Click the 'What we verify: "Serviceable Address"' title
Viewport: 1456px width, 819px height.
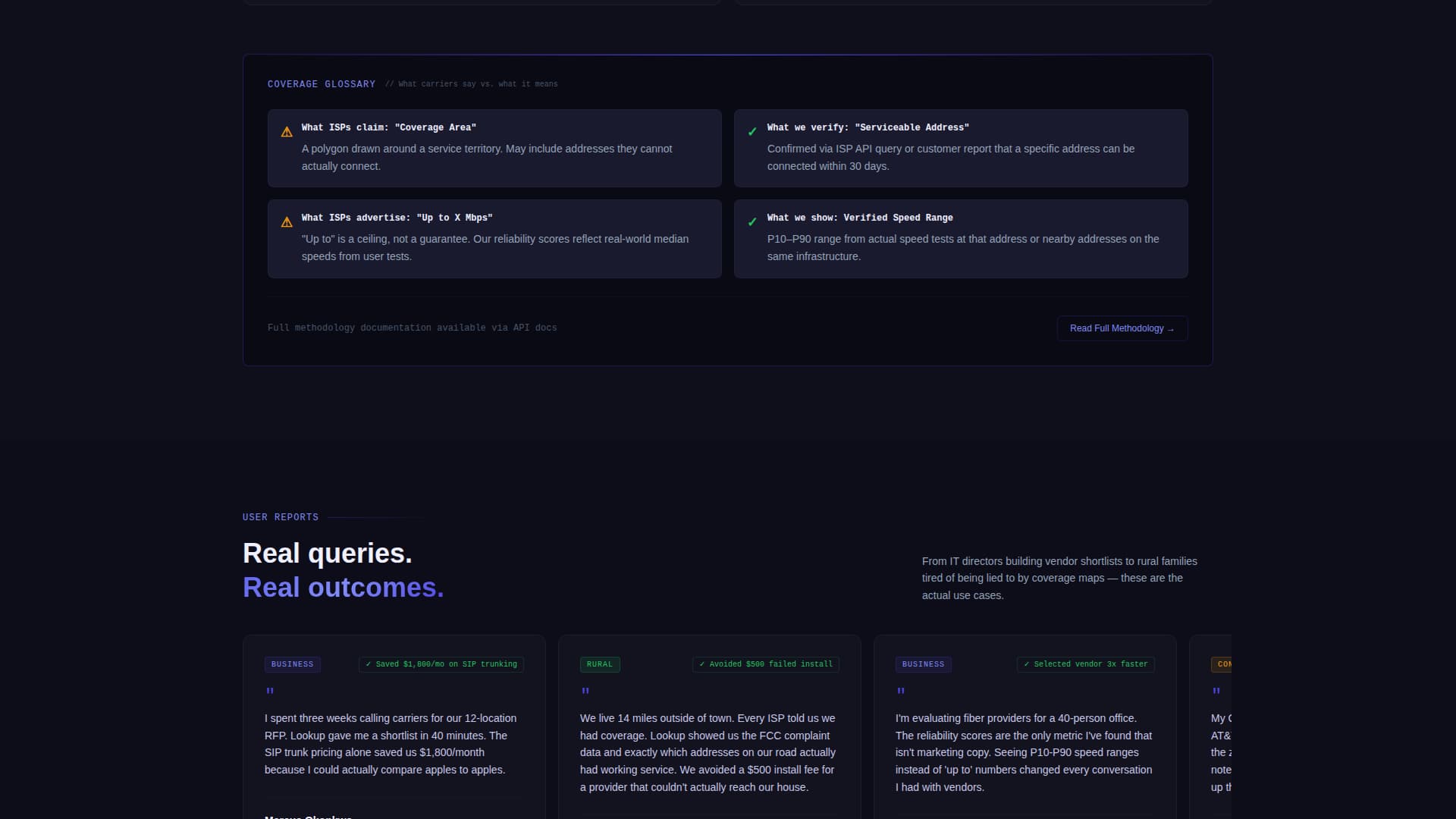click(x=868, y=127)
